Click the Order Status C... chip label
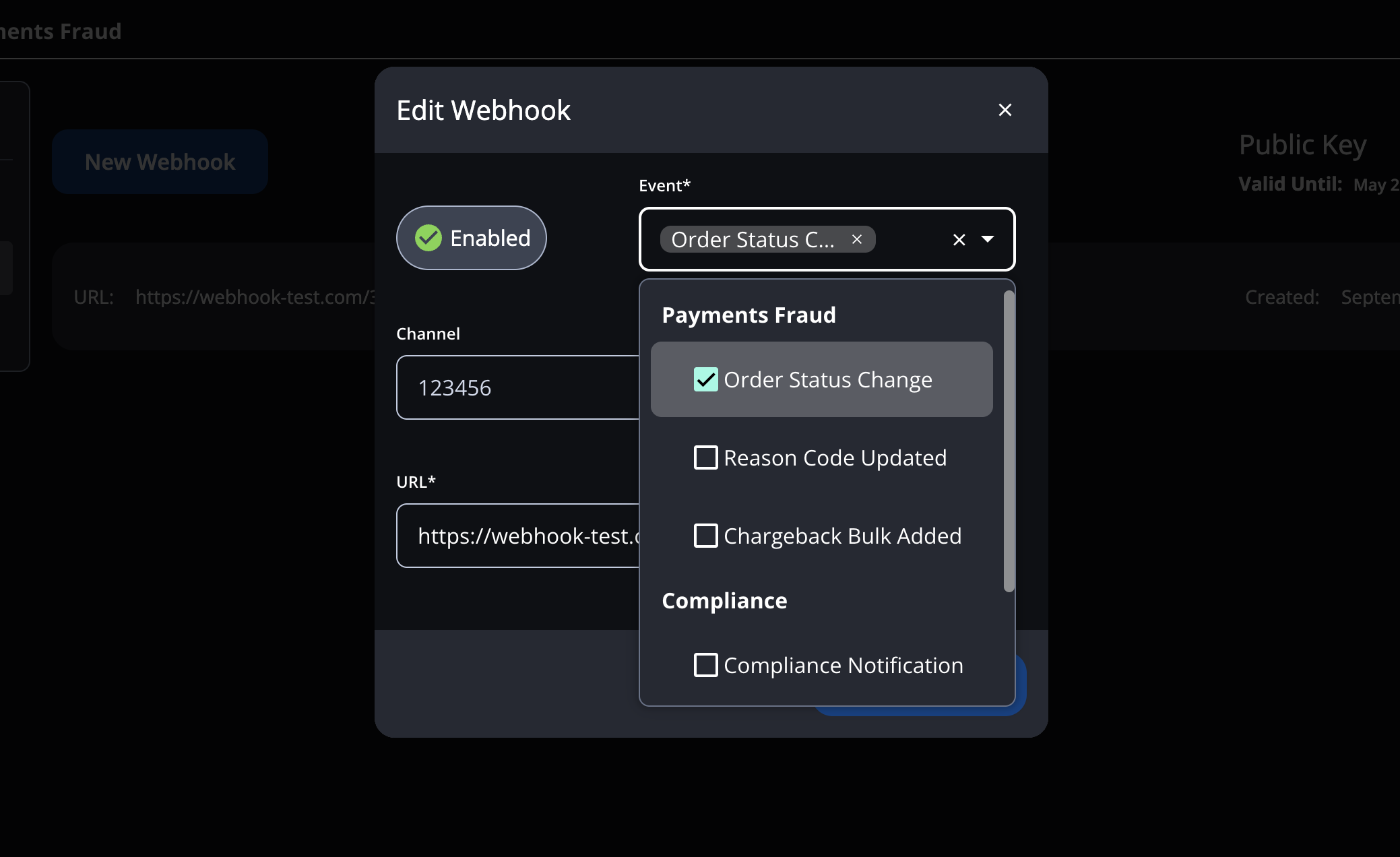Viewport: 1400px width, 857px height. [753, 239]
